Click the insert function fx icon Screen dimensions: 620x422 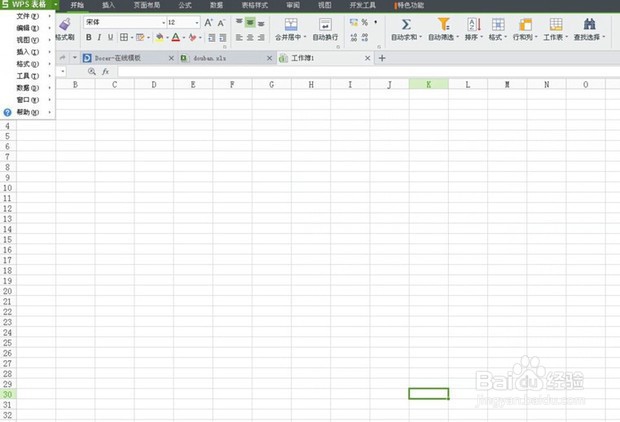(x=105, y=72)
